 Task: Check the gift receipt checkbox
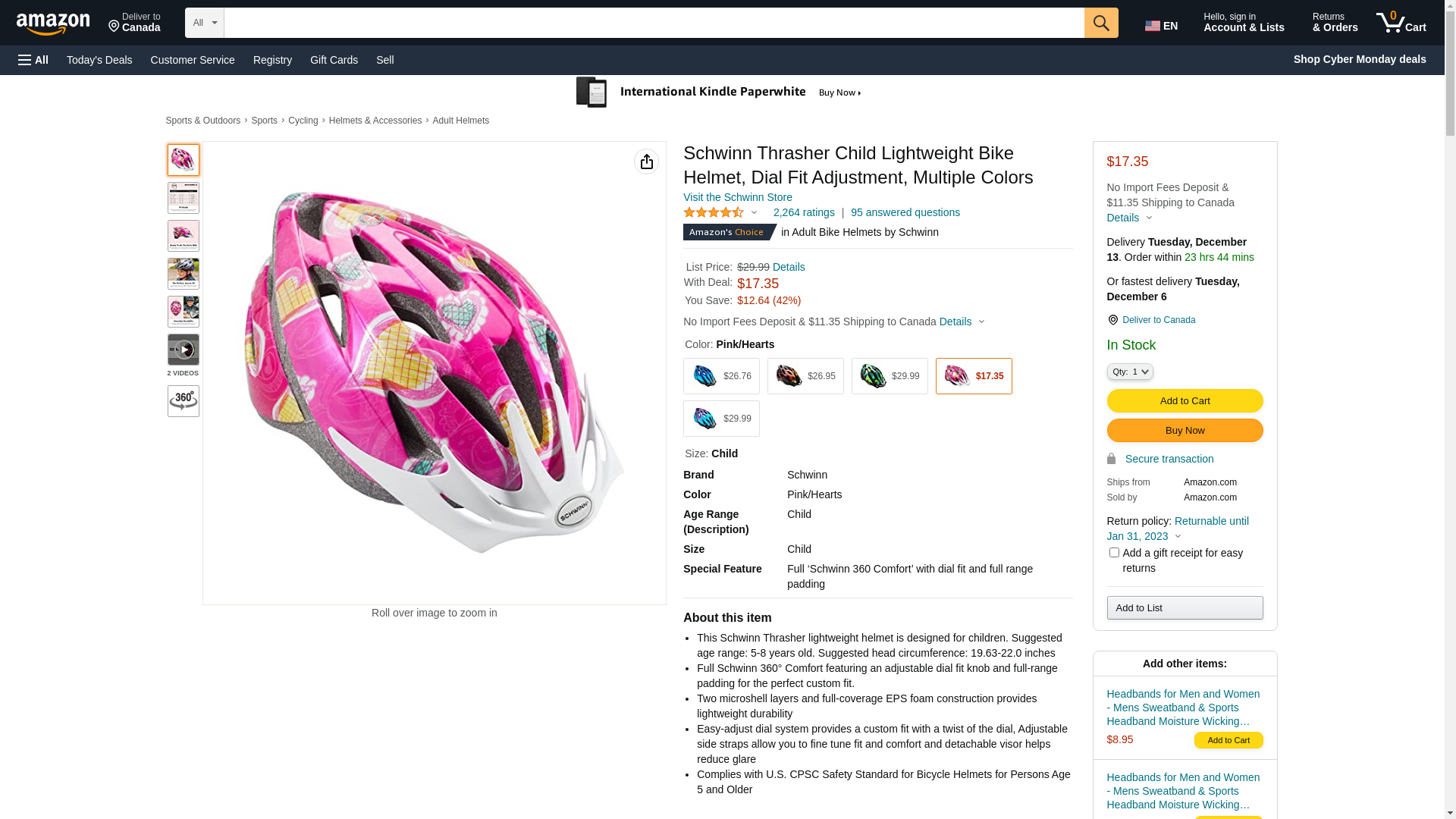click(x=1114, y=553)
